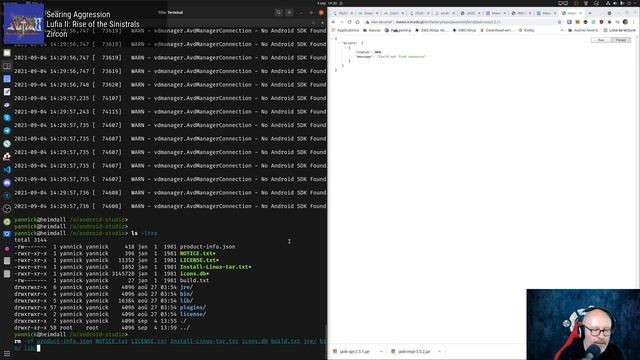Open OBS Studio from the dock

[7, 209]
